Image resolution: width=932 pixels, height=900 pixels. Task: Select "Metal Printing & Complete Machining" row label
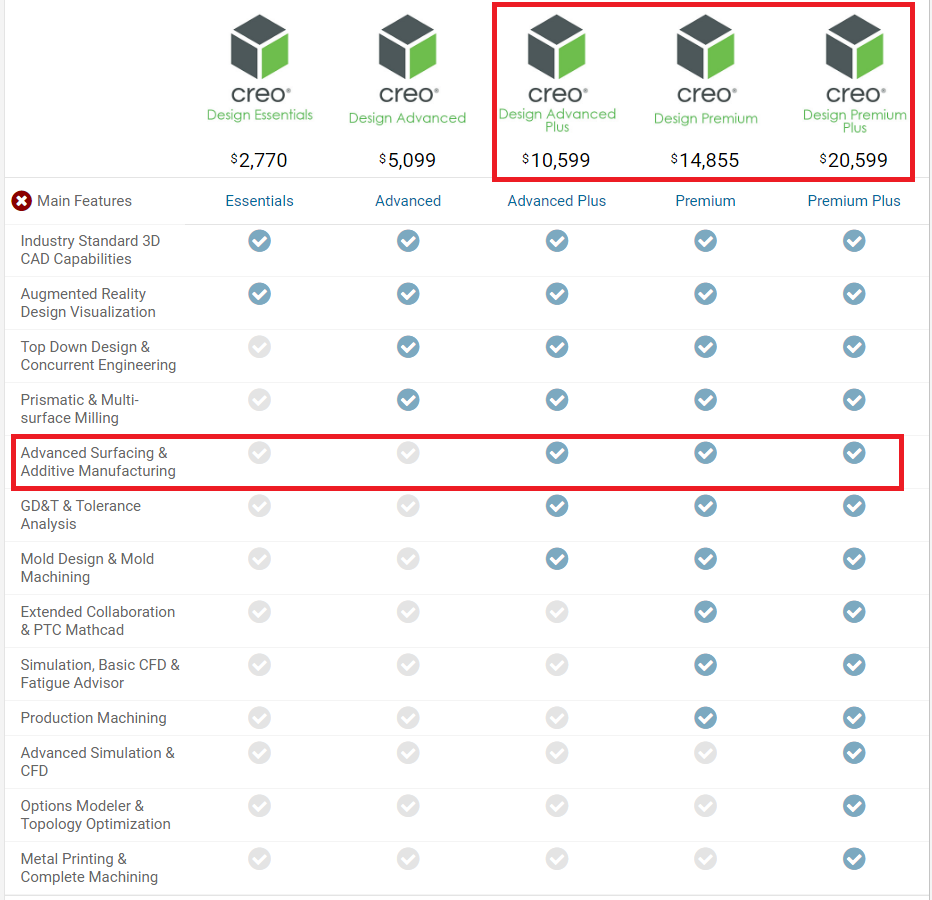[x=89, y=868]
